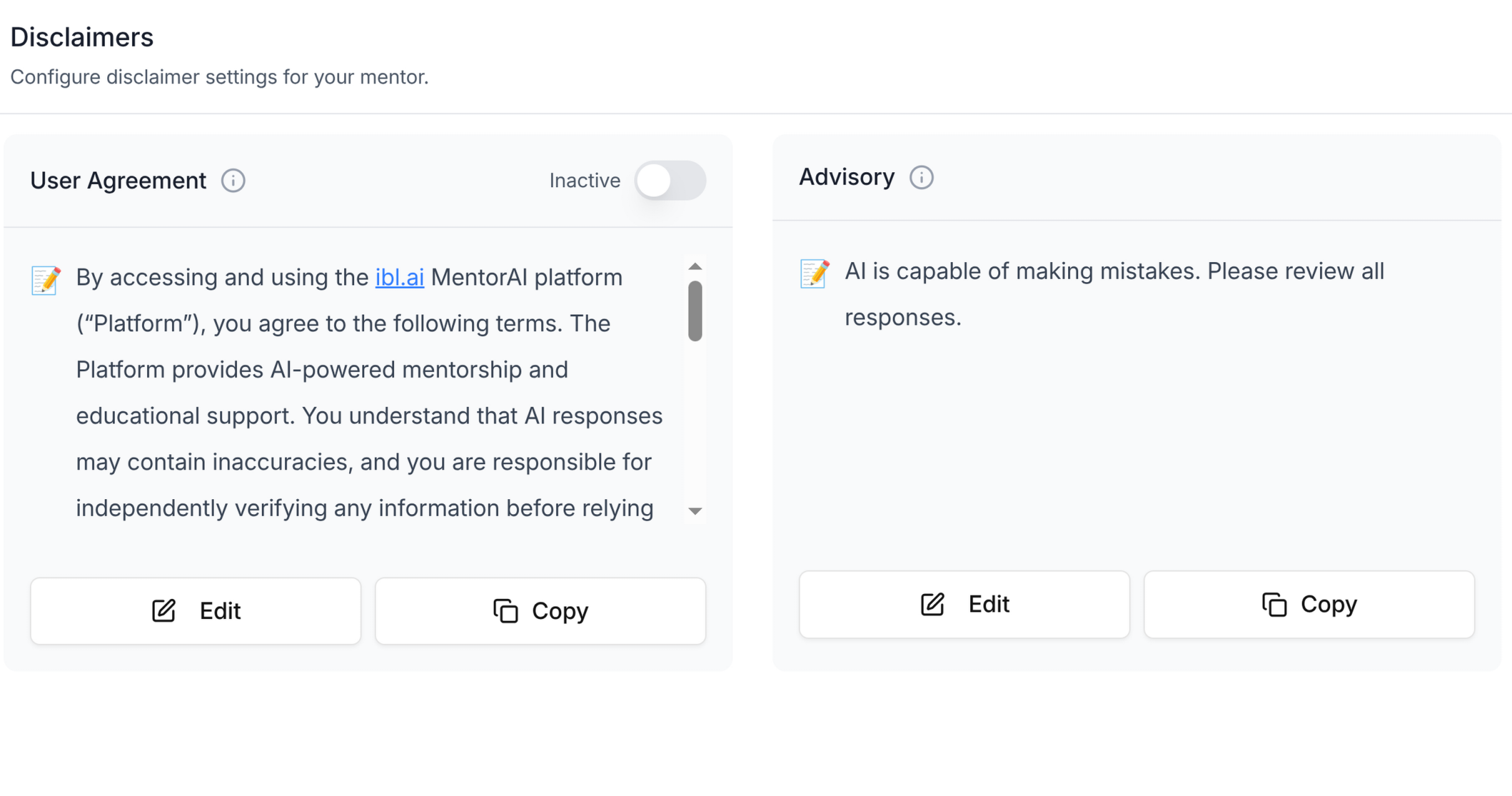The image size is (1512, 796).
Task: Click the Inactive status label
Action: (x=585, y=181)
